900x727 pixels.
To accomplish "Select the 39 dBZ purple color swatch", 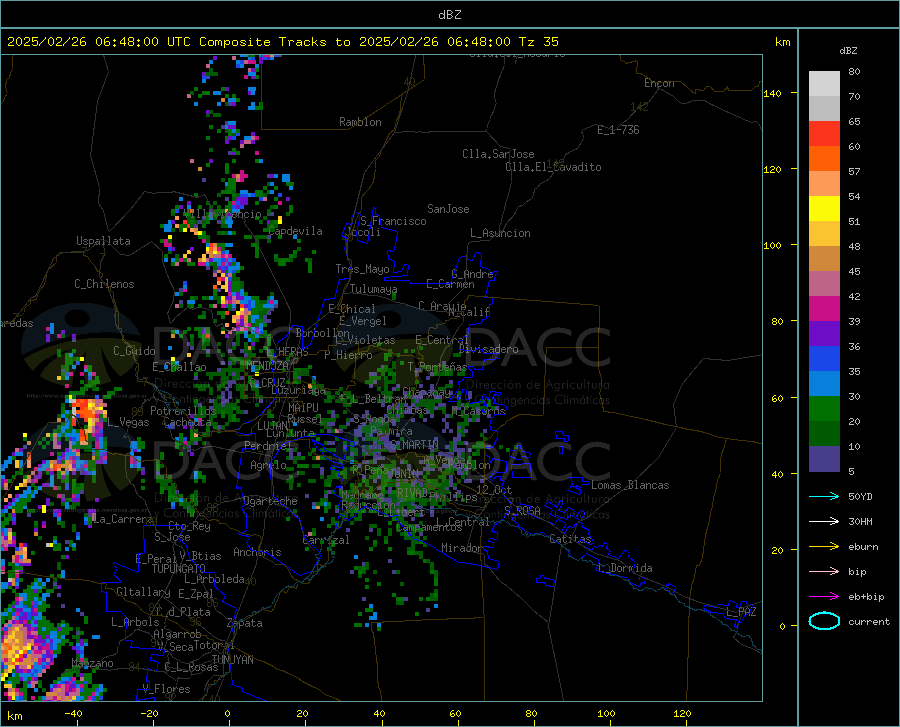I will coord(824,334).
